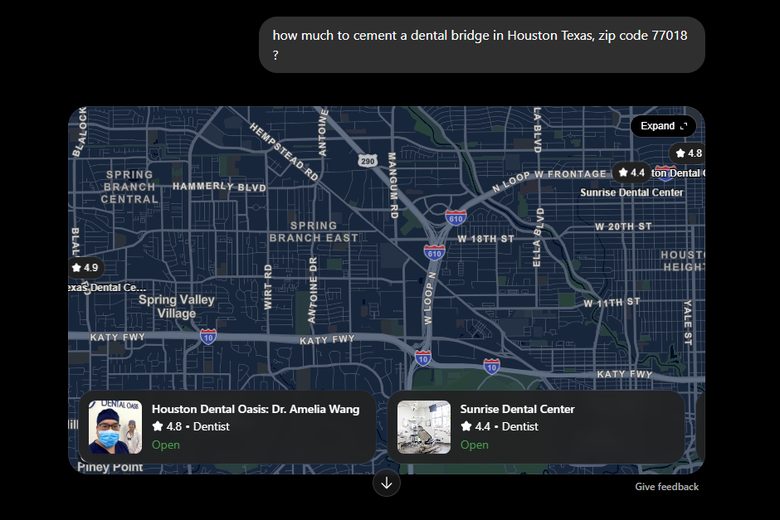The height and width of the screenshot is (520, 780).
Task: Click 4.8 Dentist rating in Houston Dental Oasis card
Action: tap(191, 426)
